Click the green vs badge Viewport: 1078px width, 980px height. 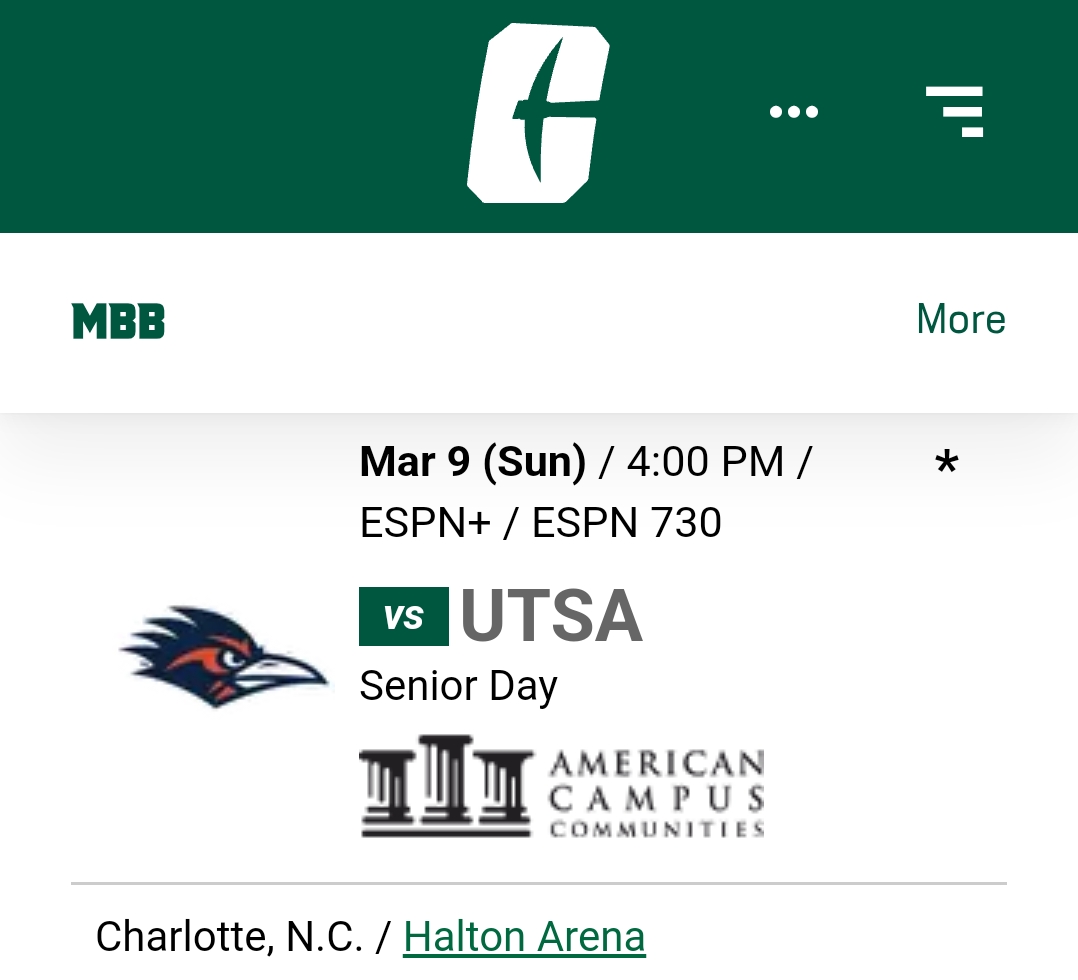[404, 616]
